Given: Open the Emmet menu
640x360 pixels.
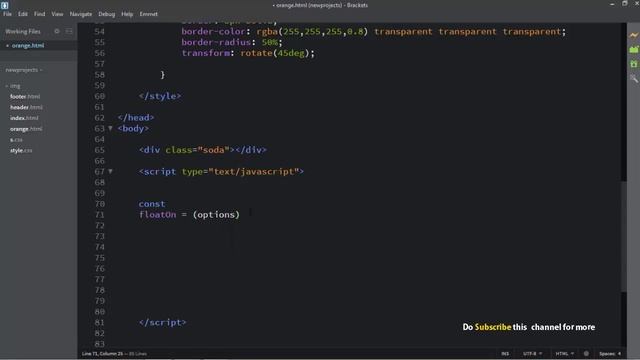Looking at the screenshot, I should pos(149,14).
